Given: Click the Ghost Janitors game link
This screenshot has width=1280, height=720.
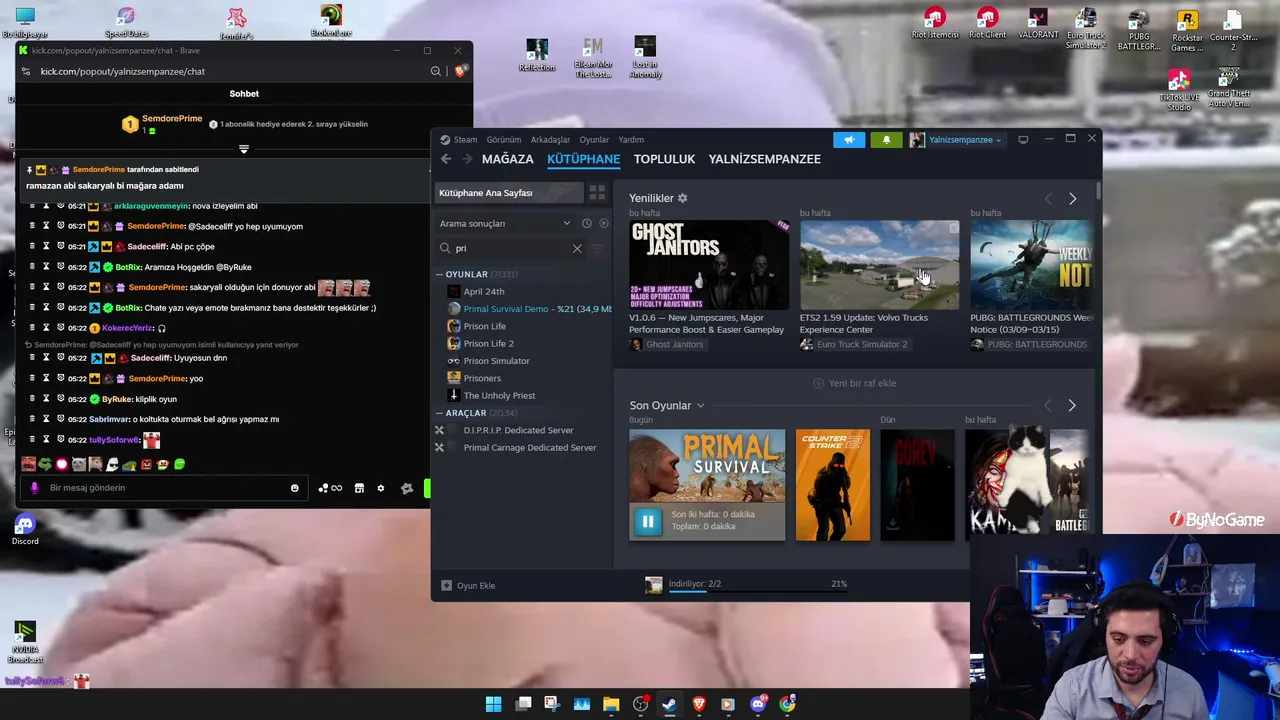Looking at the screenshot, I should tap(674, 345).
